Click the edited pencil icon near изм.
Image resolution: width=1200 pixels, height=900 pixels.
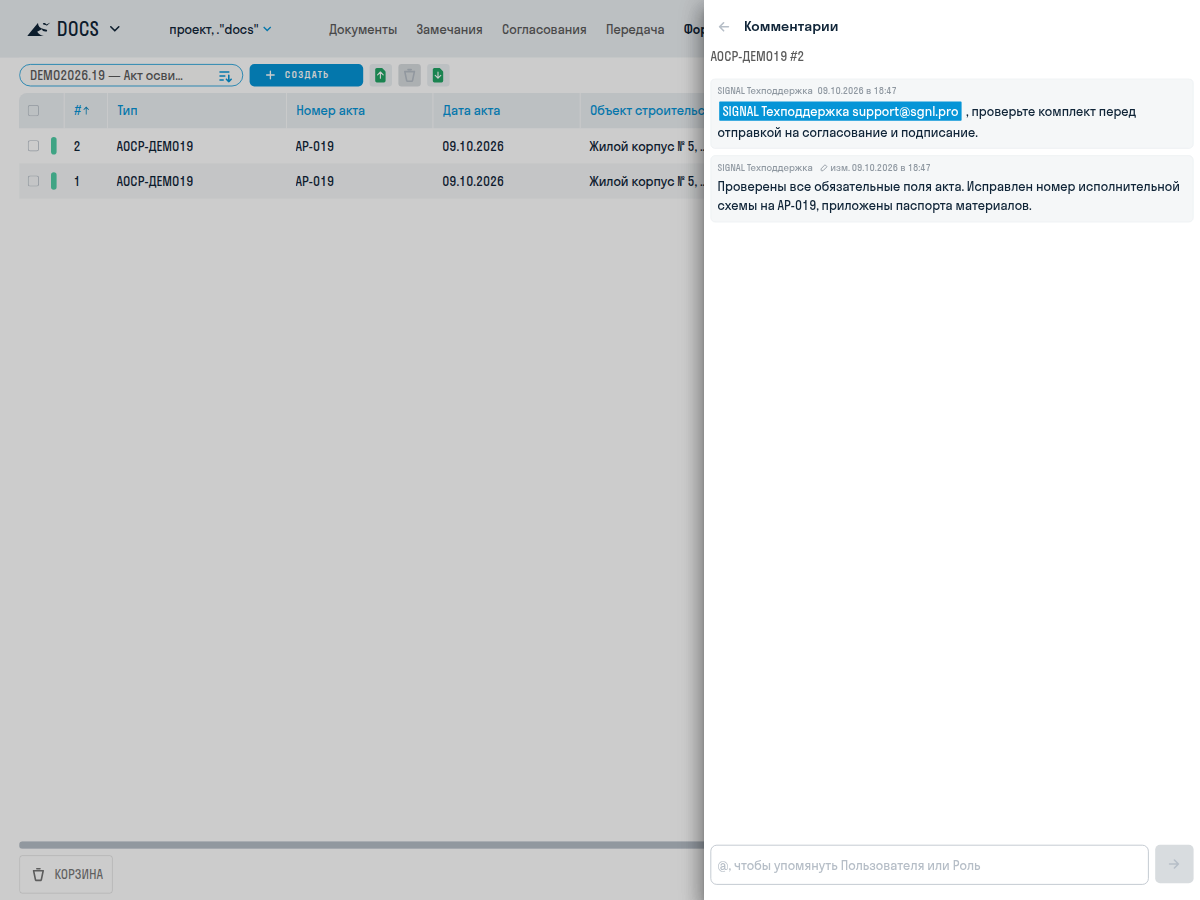tap(824, 168)
